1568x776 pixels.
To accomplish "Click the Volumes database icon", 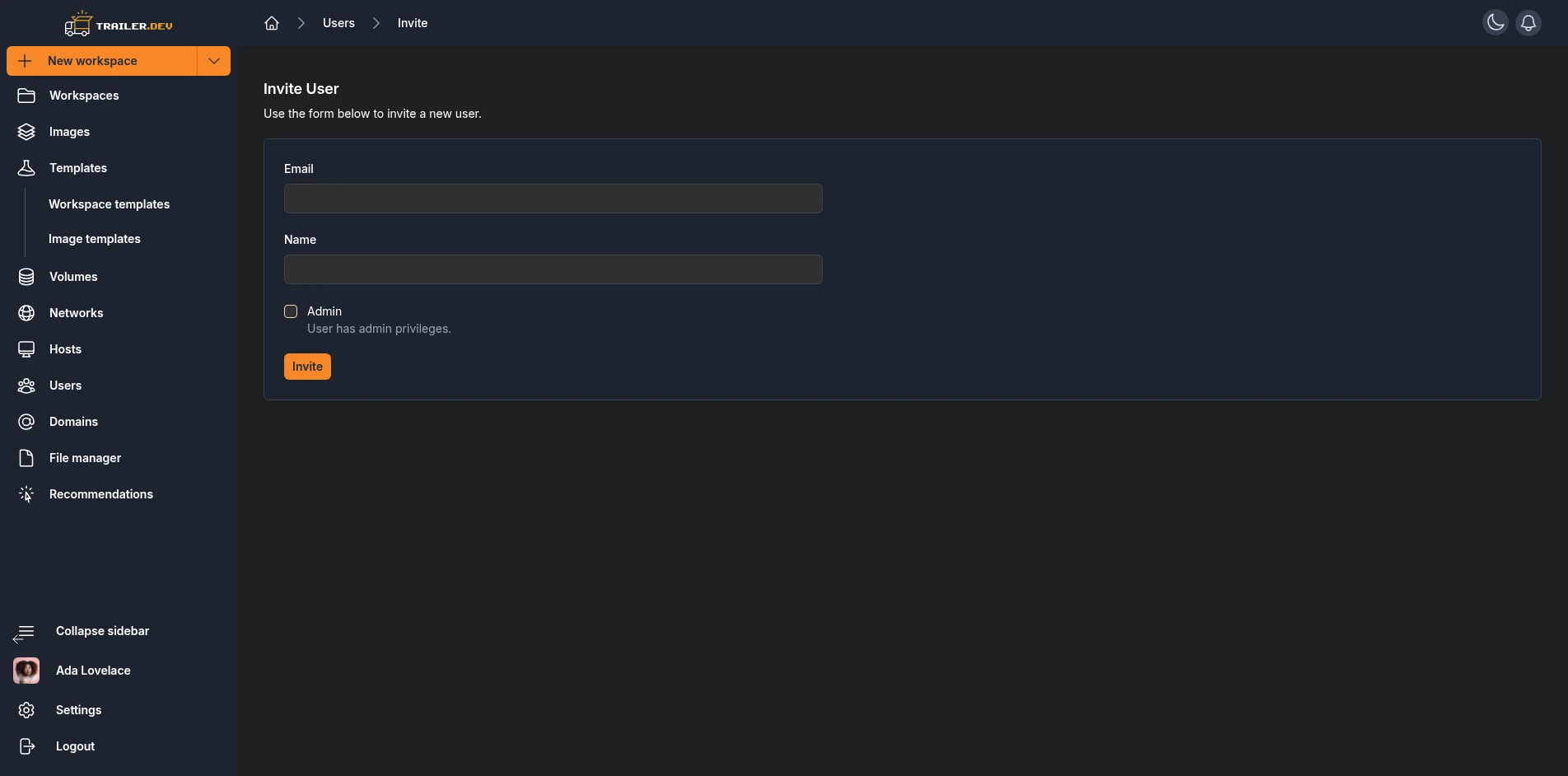I will click(26, 277).
